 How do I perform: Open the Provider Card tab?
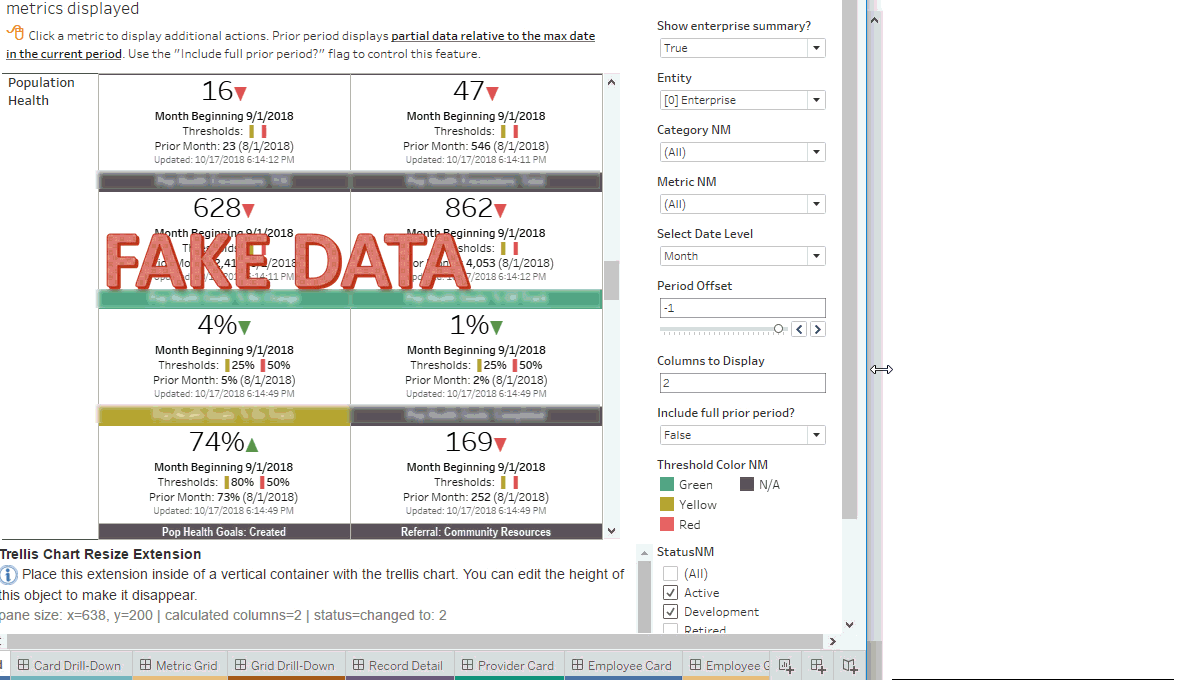[508, 665]
